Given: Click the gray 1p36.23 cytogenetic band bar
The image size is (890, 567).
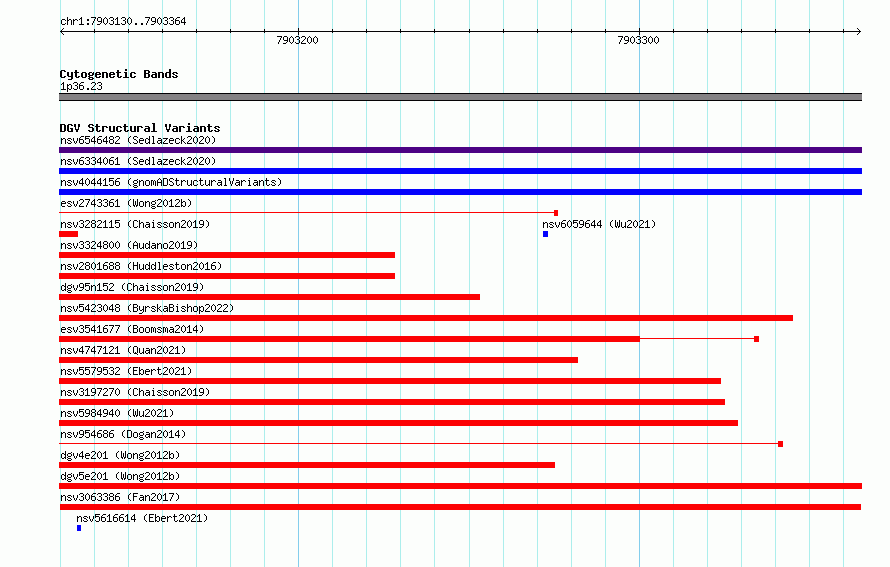Looking at the screenshot, I should click(460, 97).
